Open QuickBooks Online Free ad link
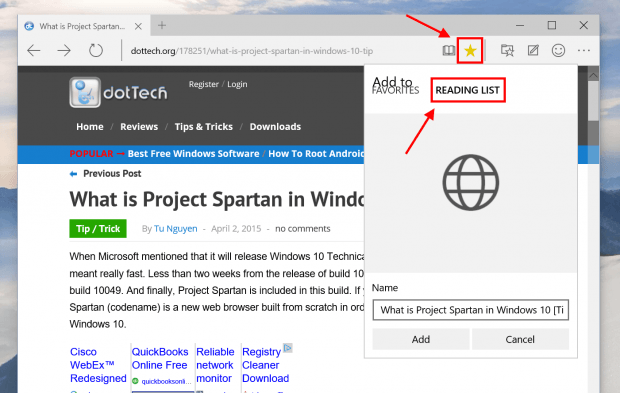Screen dimensions: 620x393 [x=160, y=358]
